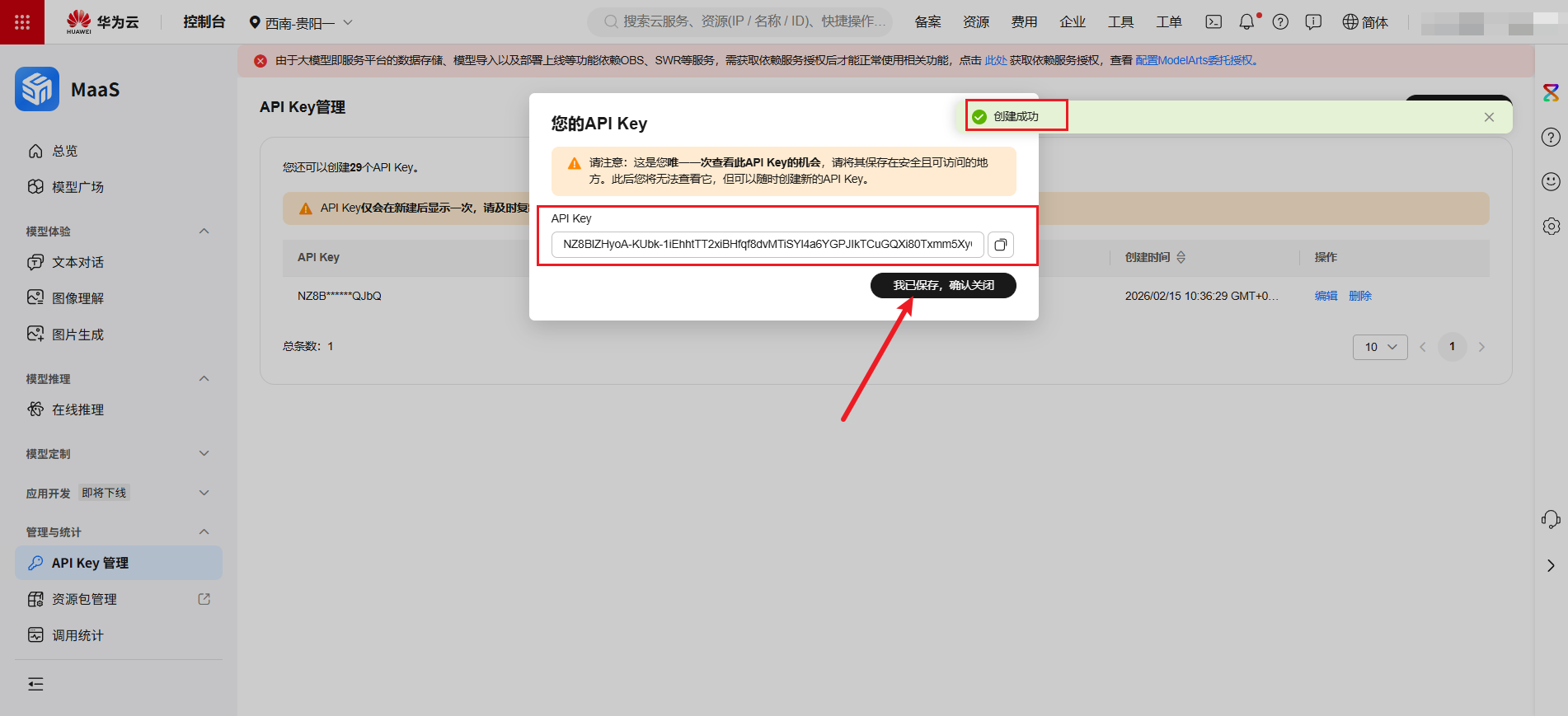Click the 此处 authorization link in the banner
The height and width of the screenshot is (716, 1568).
[x=996, y=60]
